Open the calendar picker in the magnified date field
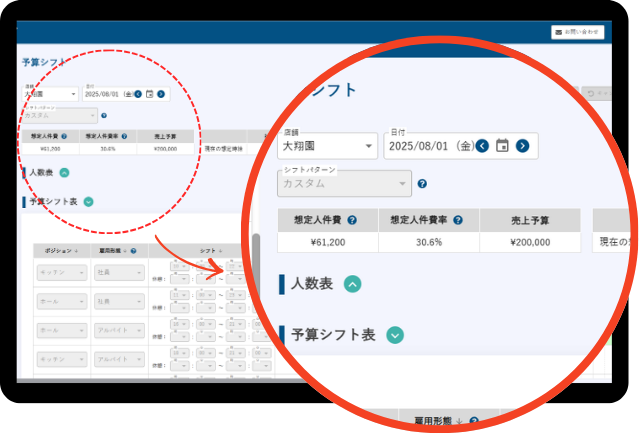 click(x=502, y=146)
